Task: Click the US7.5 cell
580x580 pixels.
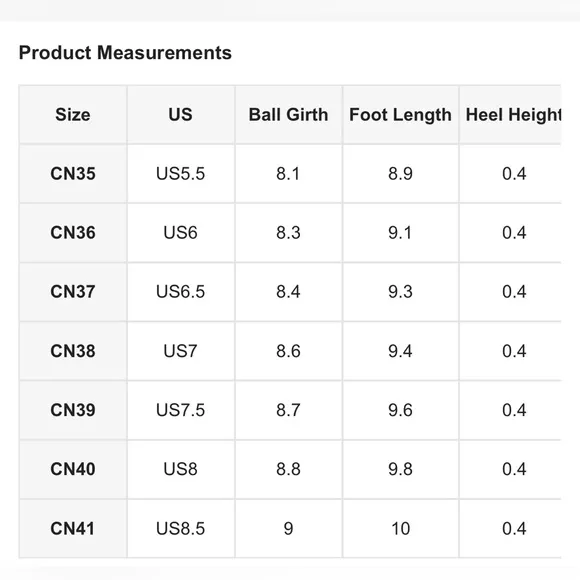Action: pos(181,410)
